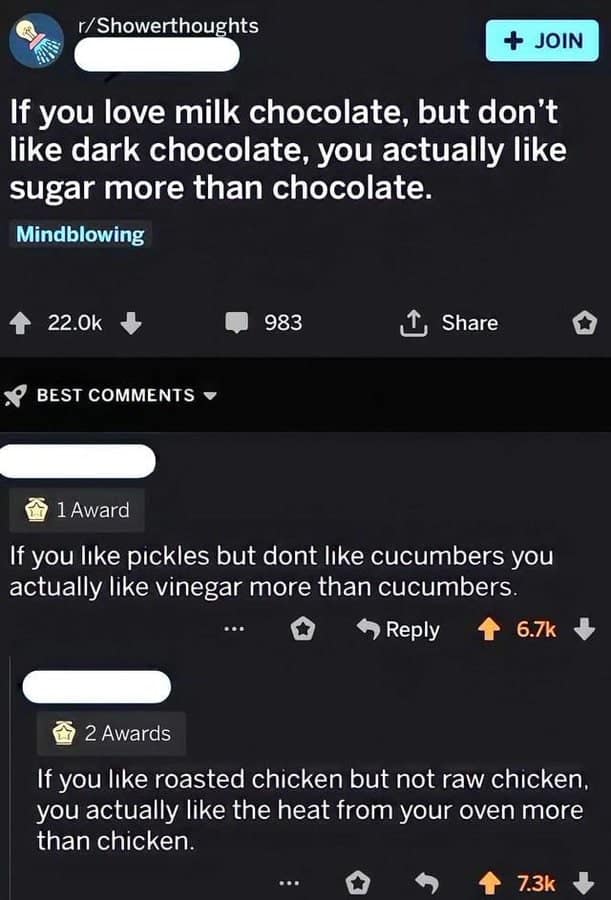Viewport: 611px width, 900px height.
Task: Open the post's 983 comments
Action: 262,323
